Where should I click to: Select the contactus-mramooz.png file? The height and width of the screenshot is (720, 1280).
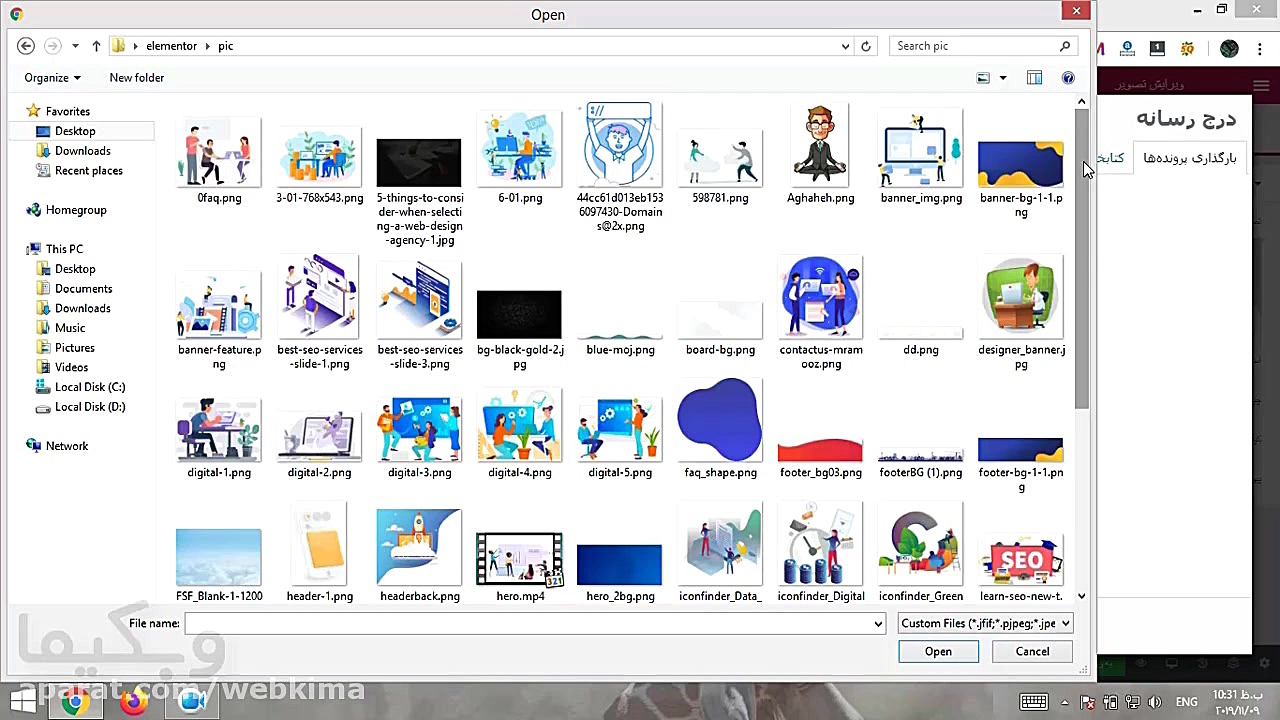[821, 312]
